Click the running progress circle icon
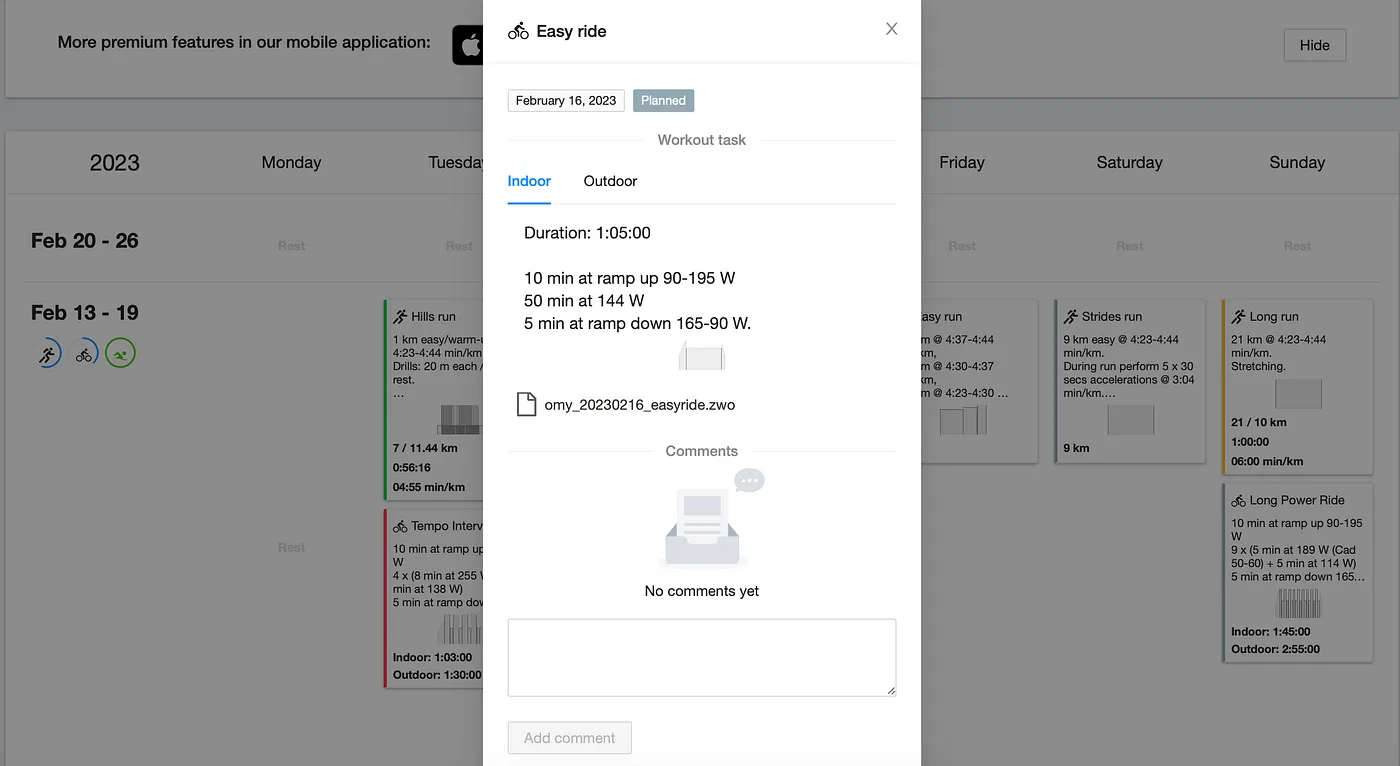The height and width of the screenshot is (766, 1400). [x=48, y=352]
